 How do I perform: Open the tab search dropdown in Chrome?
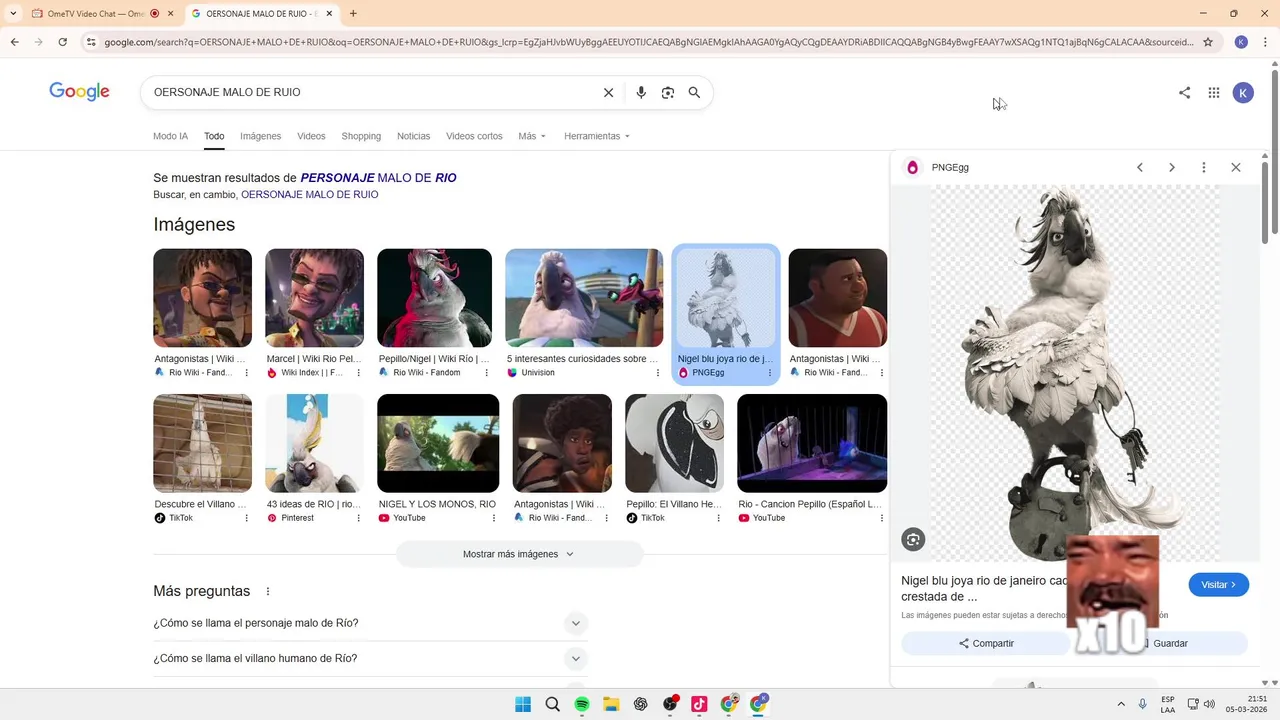13,14
